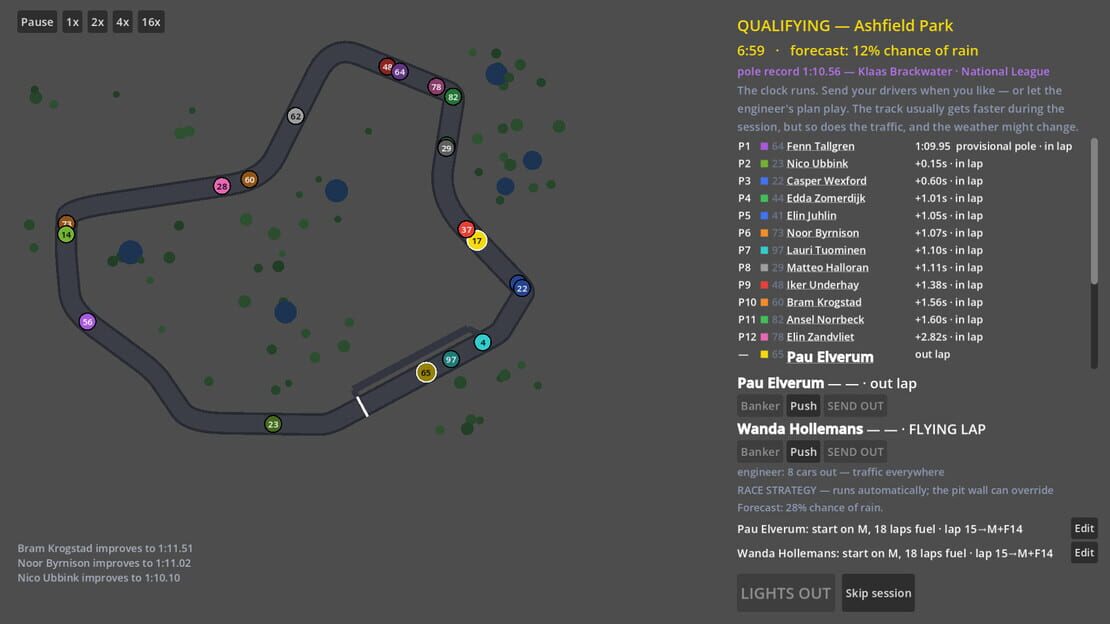Set Pau Elverum's run mode to Push
1110x624 pixels.
803,406
